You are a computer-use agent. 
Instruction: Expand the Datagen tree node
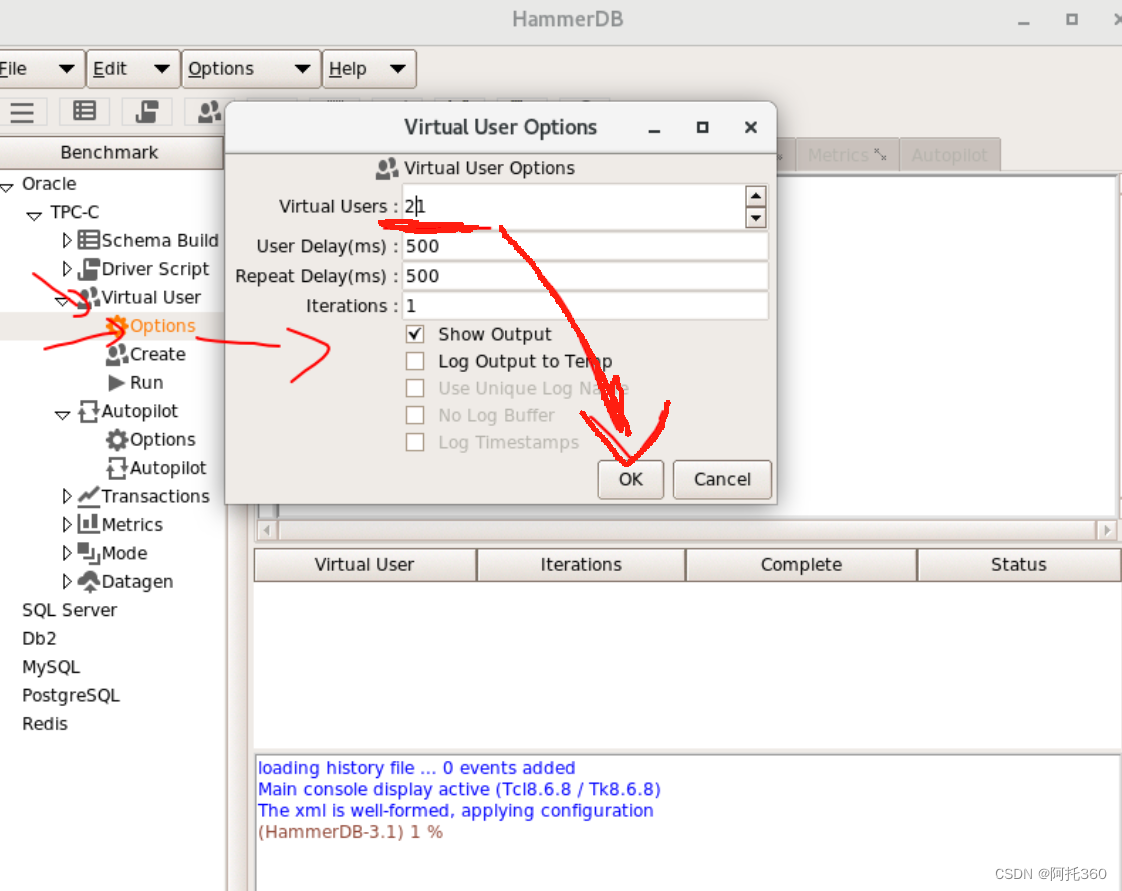click(67, 581)
